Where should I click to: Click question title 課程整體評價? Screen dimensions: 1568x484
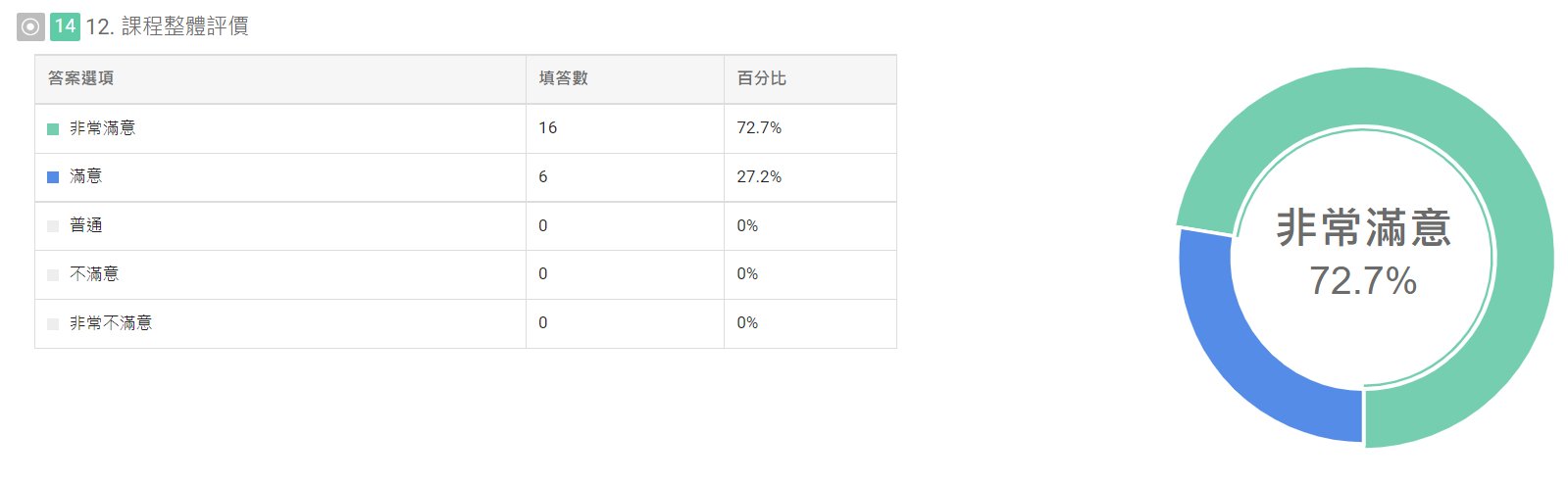[184, 26]
